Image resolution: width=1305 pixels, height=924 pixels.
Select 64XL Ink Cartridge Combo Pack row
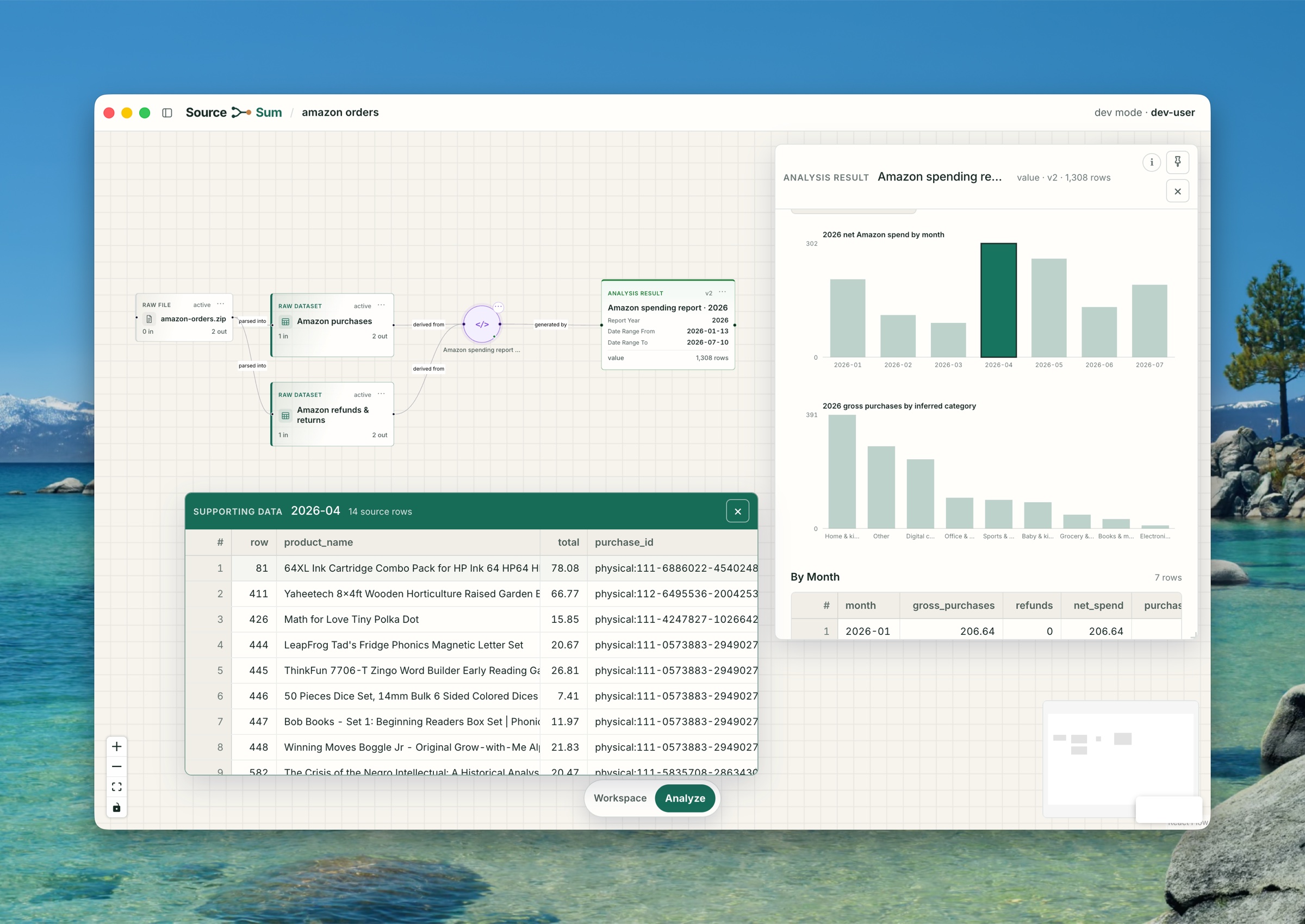(471, 569)
